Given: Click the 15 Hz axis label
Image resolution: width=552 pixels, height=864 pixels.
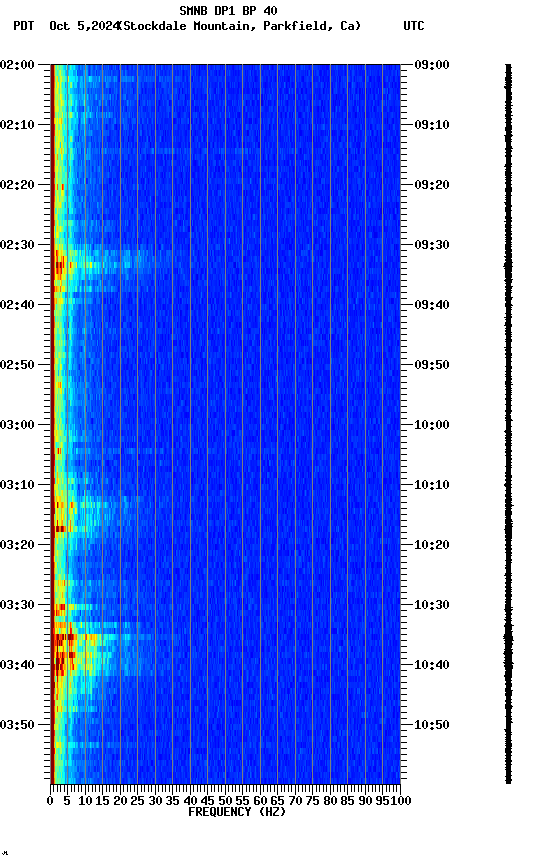Looking at the screenshot, I should click(102, 801).
